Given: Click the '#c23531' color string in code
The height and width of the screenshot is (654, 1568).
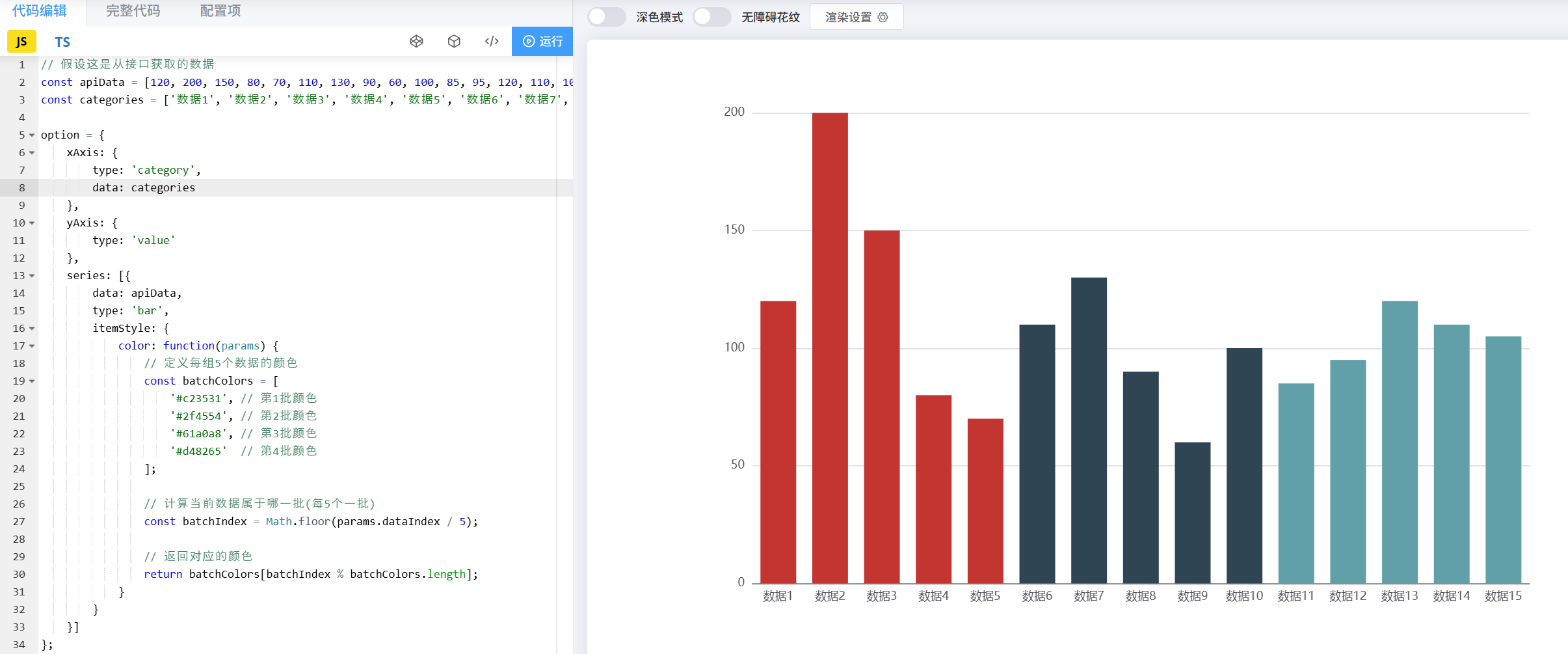Looking at the screenshot, I should pos(199,398).
